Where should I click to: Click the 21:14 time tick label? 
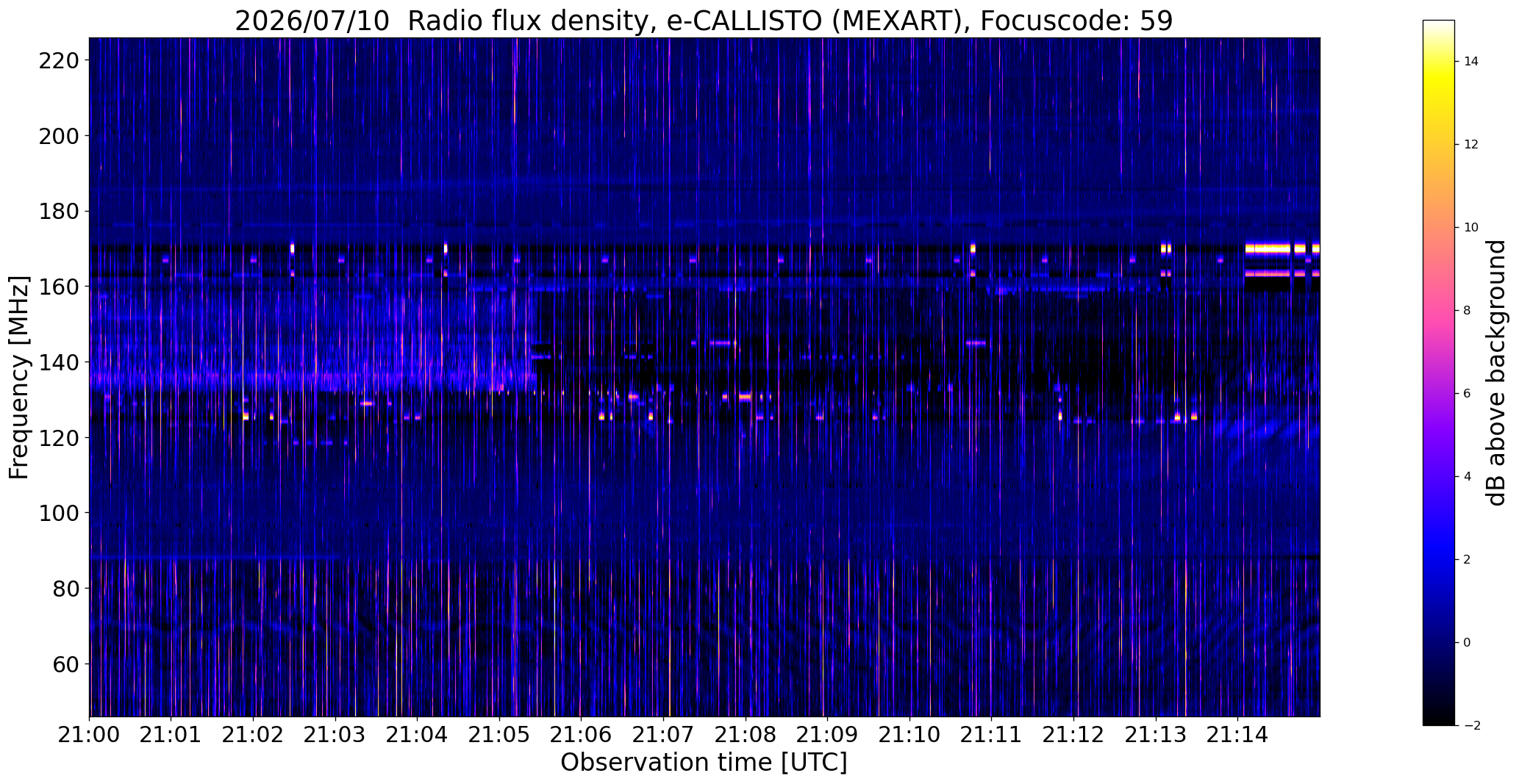1238,735
